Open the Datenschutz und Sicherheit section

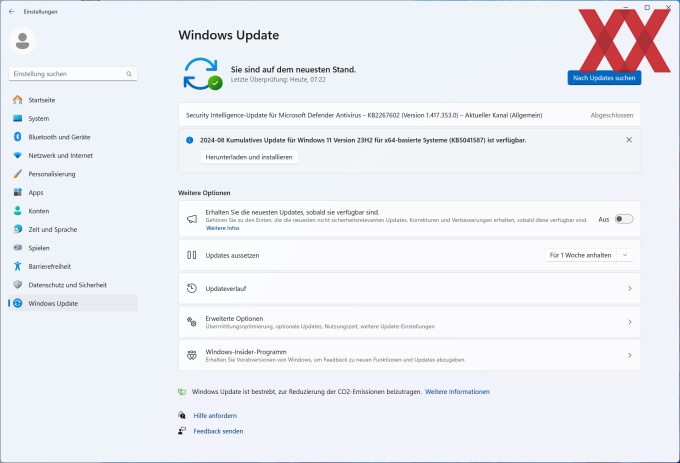(x=73, y=284)
